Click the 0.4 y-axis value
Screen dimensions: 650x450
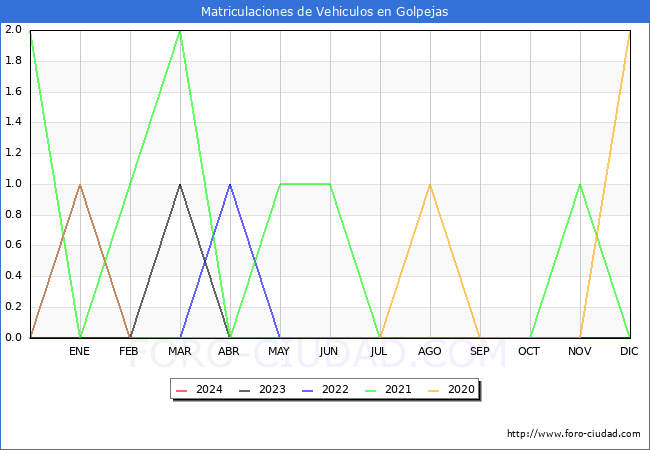13,276
